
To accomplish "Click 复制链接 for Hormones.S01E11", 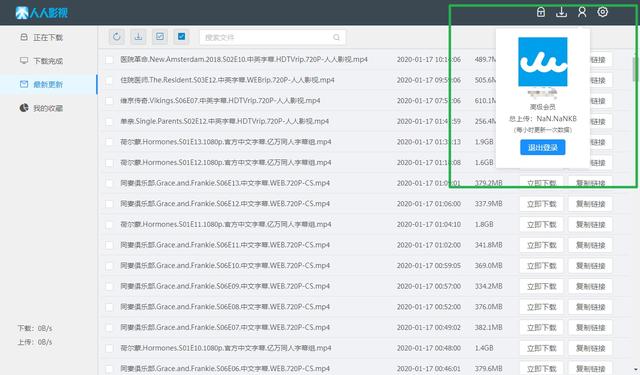I will [x=590, y=225].
